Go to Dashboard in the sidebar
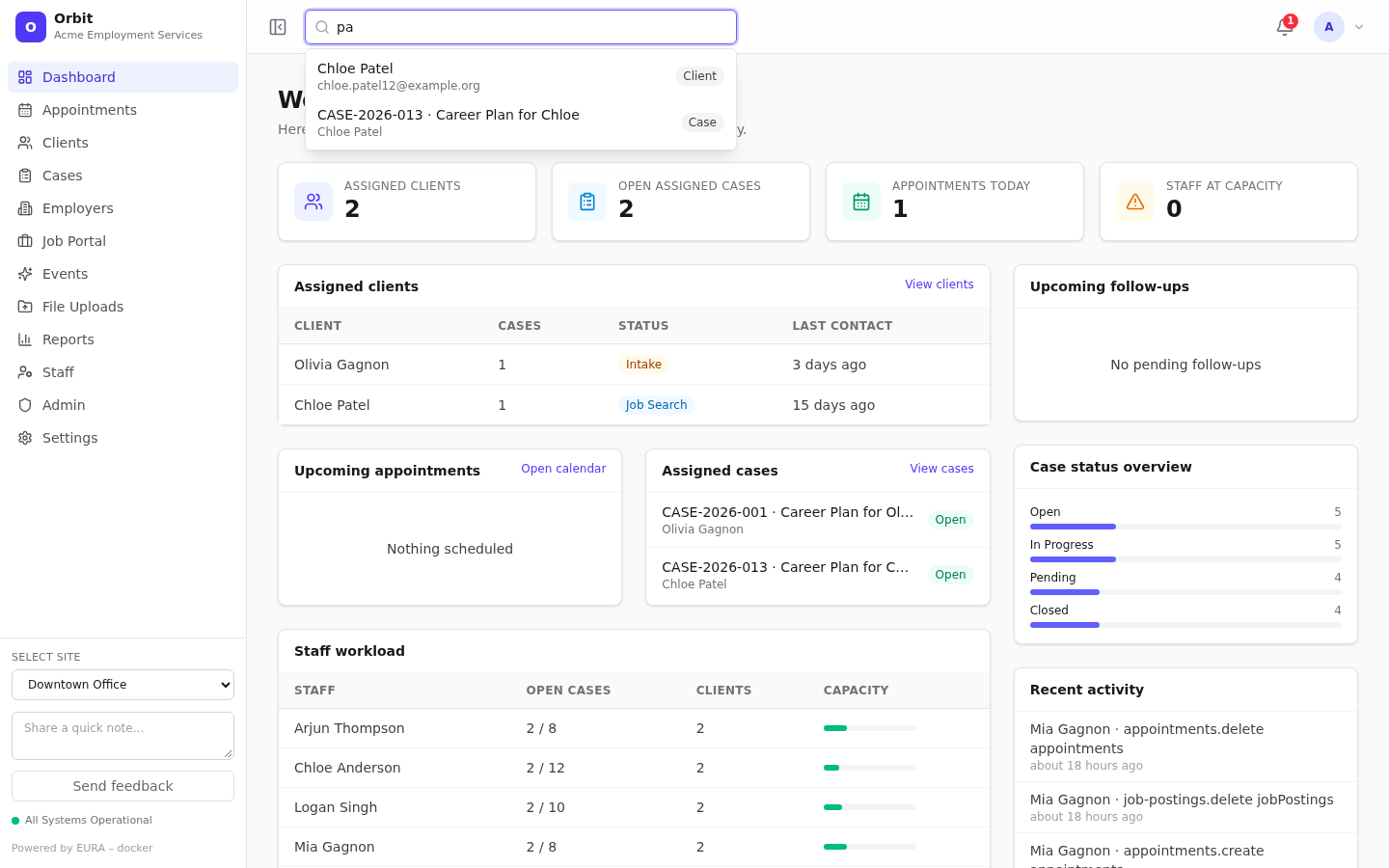 (x=123, y=77)
